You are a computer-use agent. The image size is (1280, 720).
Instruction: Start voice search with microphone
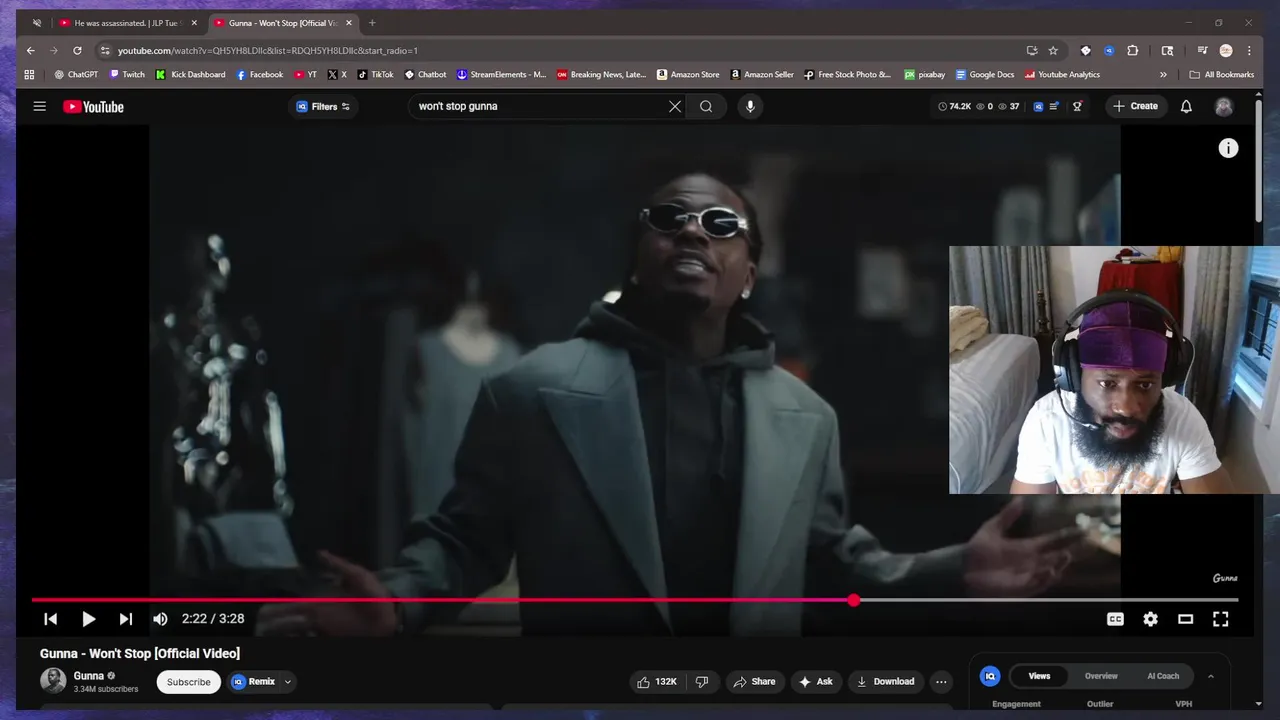(x=750, y=106)
